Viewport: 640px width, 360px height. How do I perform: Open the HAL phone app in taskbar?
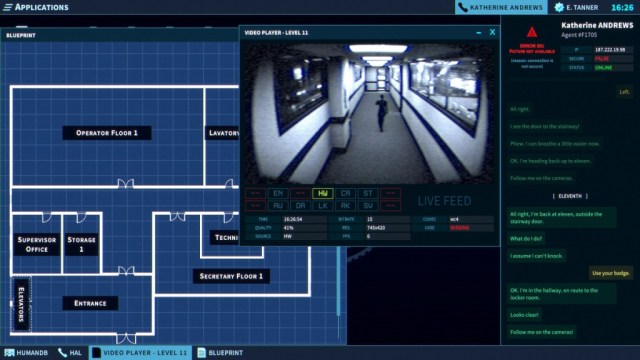(x=70, y=353)
